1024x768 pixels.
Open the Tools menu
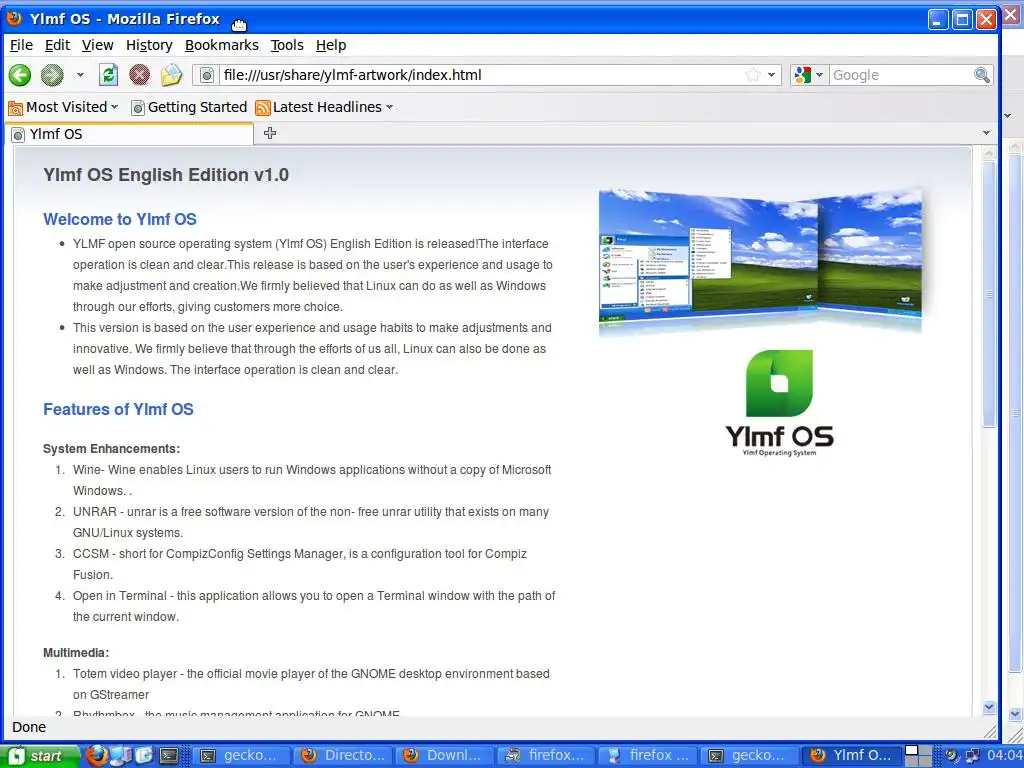coord(287,45)
